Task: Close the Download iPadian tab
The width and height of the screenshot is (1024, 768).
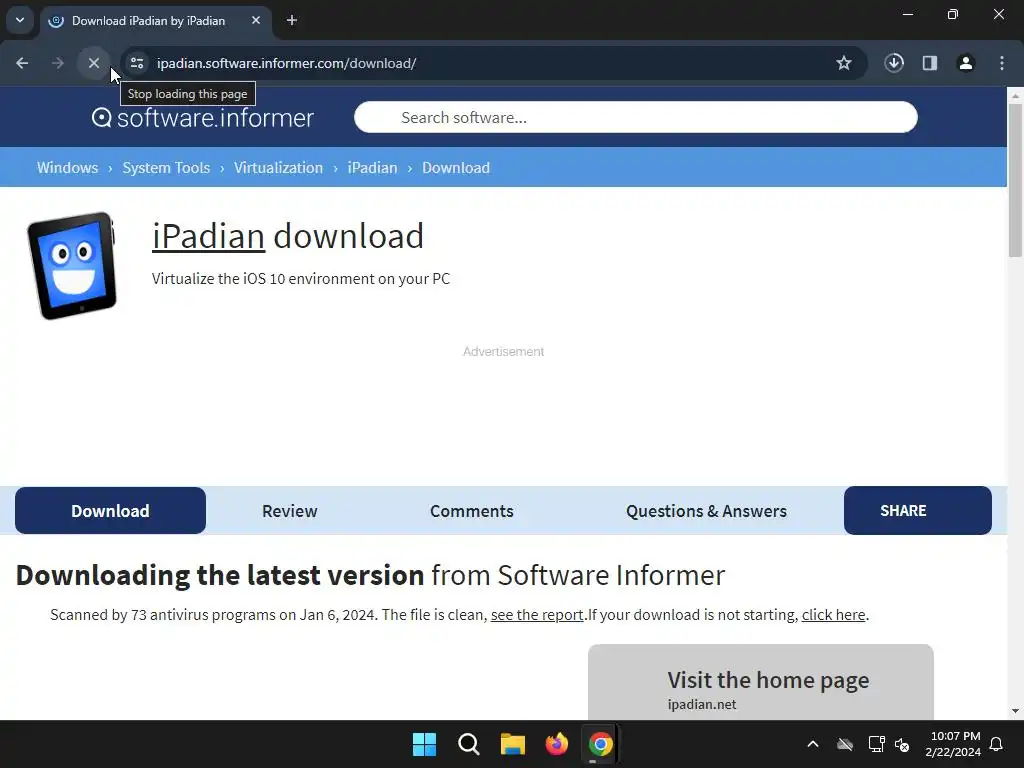Action: pos(256,20)
